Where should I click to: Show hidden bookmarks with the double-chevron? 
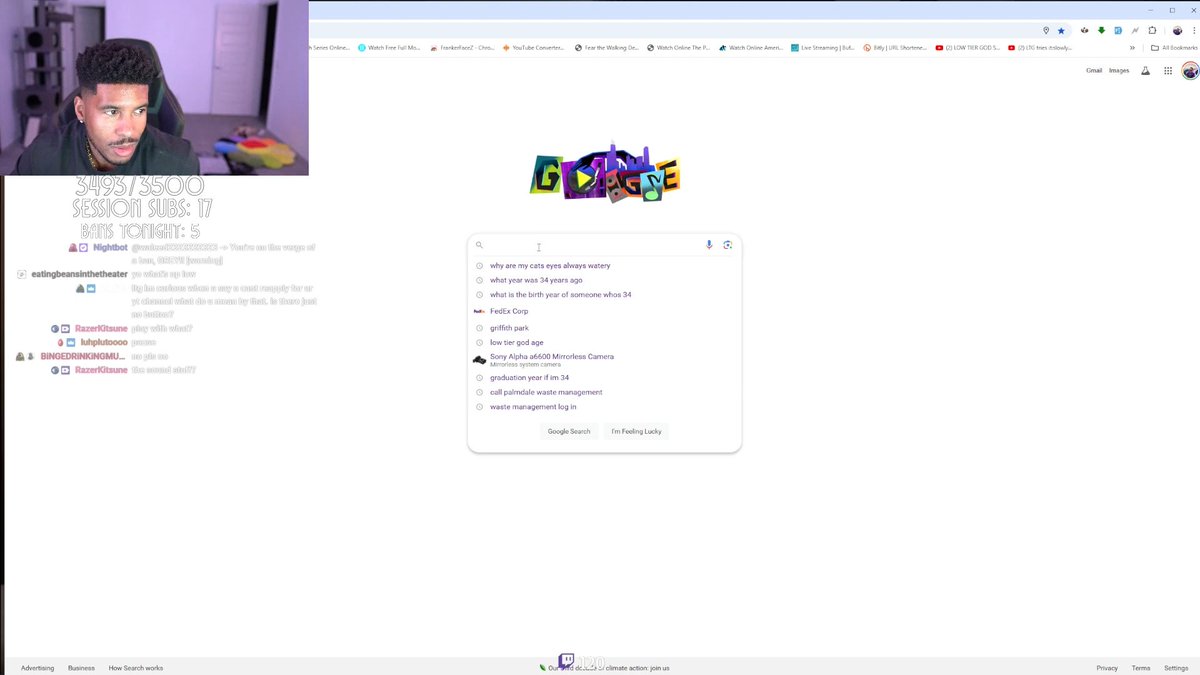point(1132,47)
